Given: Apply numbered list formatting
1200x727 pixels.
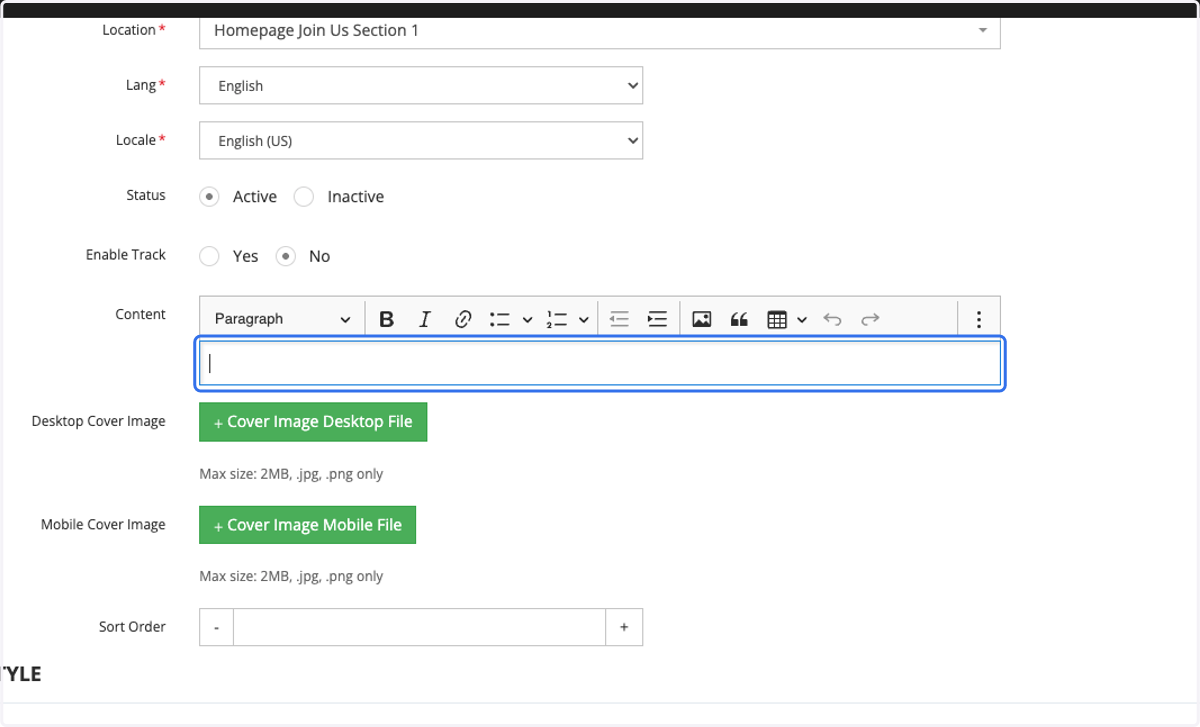Looking at the screenshot, I should 557,319.
